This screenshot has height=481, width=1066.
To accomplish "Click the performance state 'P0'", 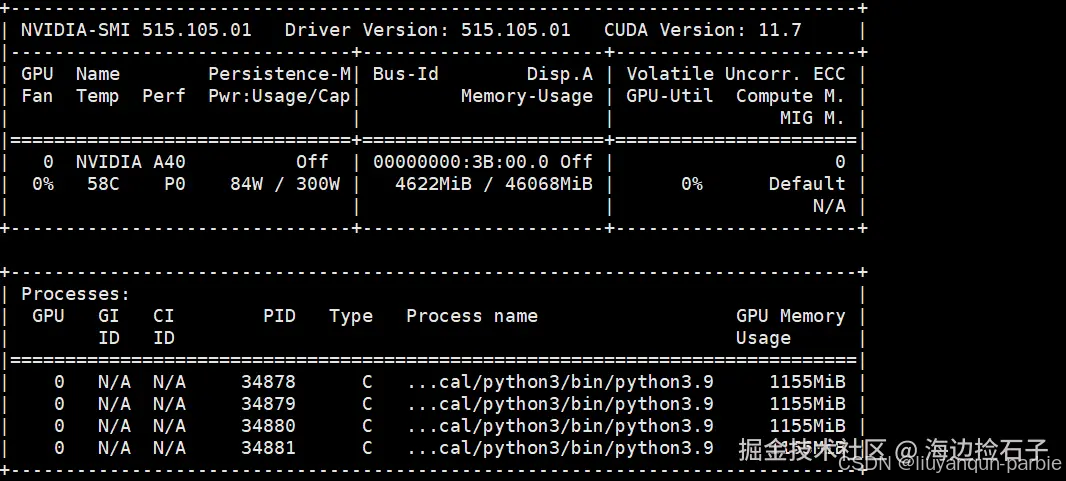I will (x=175, y=184).
